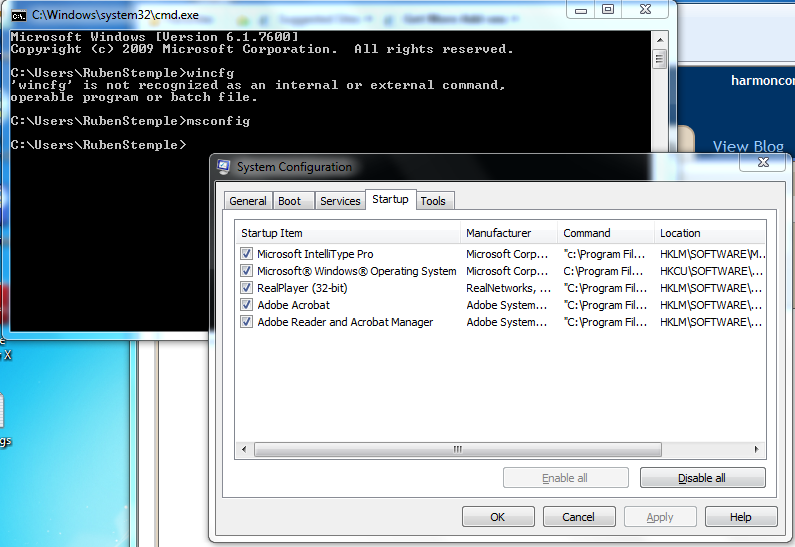Maximize the cmd.exe window

coord(608,9)
